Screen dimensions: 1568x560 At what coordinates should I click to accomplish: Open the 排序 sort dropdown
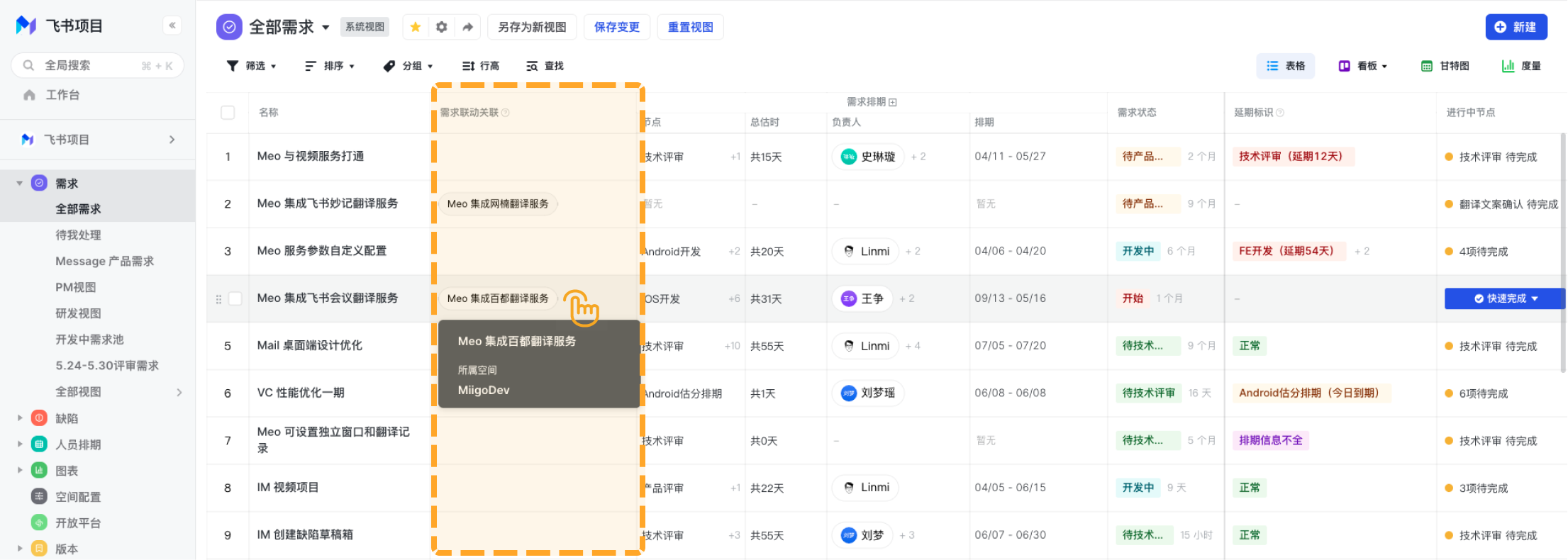click(x=329, y=66)
